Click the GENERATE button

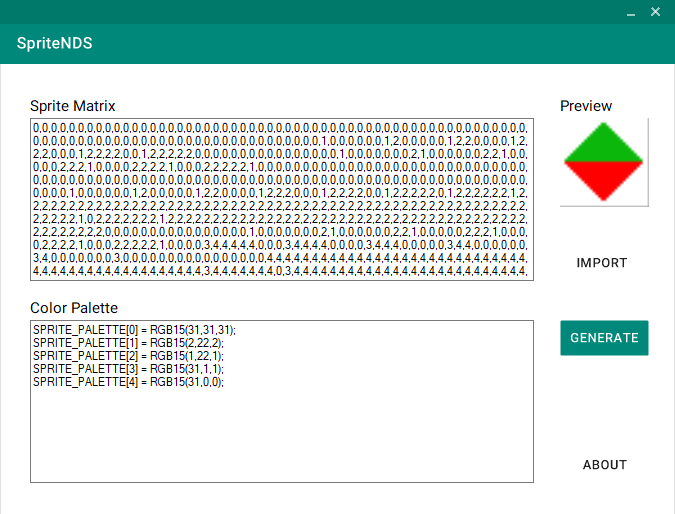coord(604,338)
